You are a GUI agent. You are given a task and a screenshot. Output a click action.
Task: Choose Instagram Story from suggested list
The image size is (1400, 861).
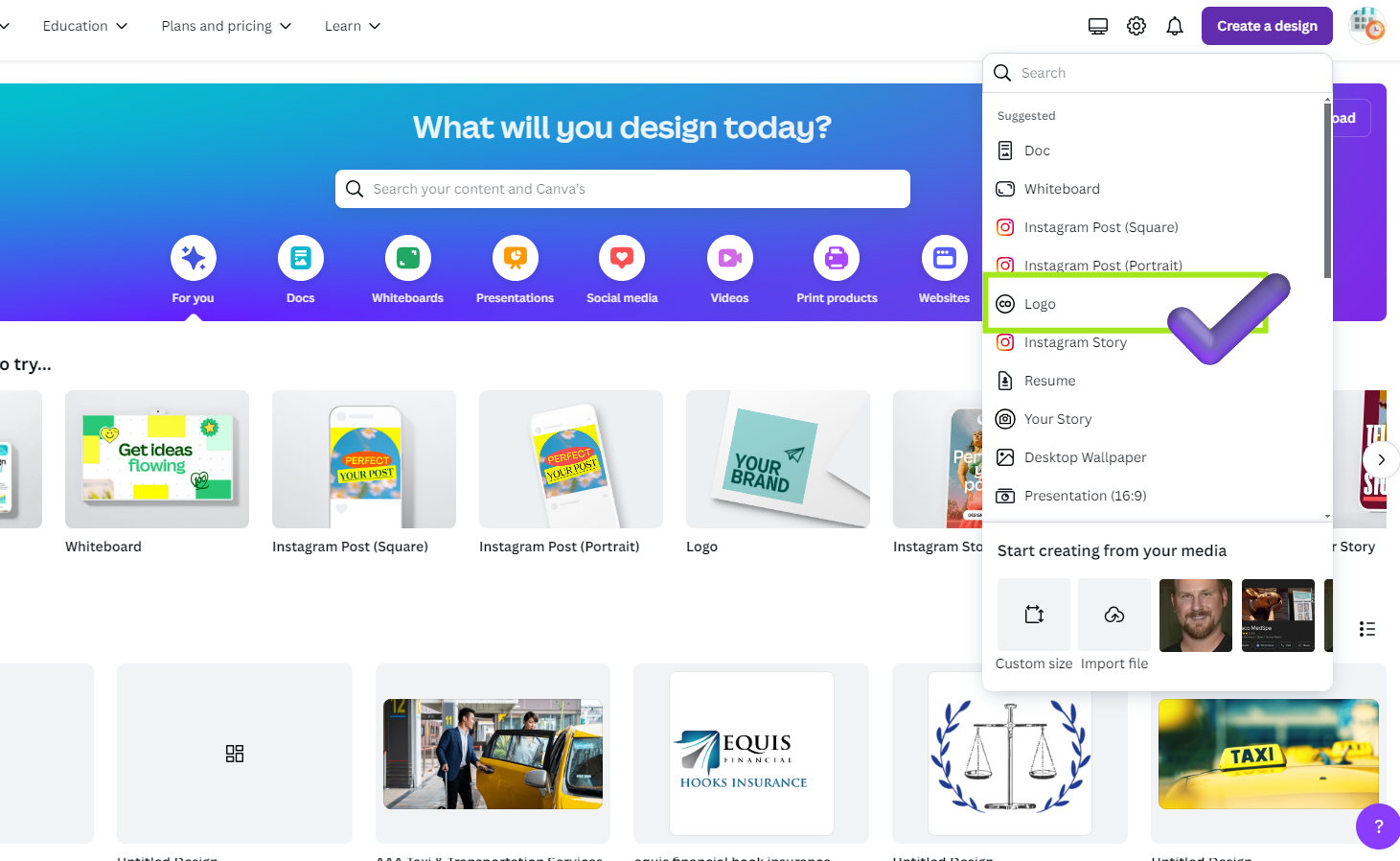[1154, 342]
